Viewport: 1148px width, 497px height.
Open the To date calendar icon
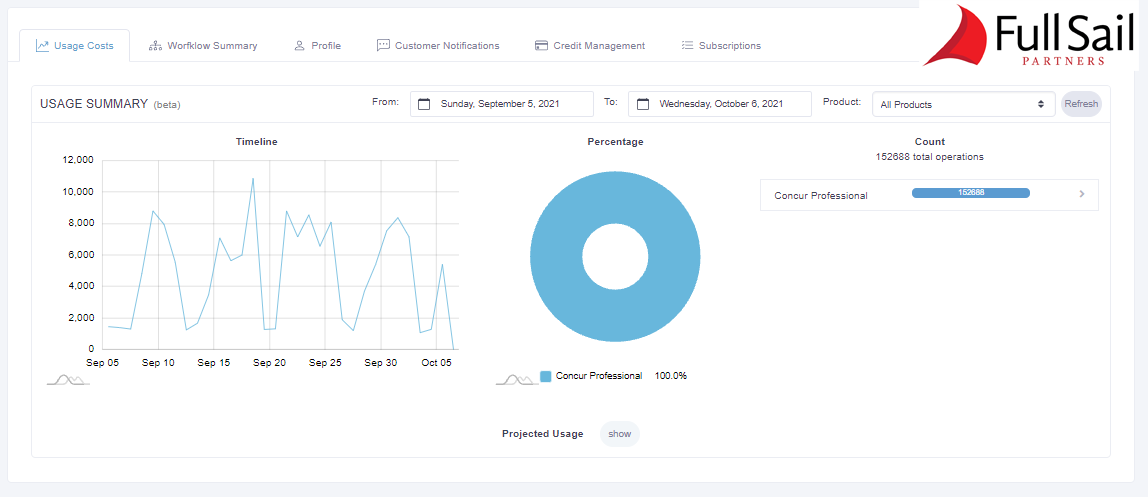[643, 104]
